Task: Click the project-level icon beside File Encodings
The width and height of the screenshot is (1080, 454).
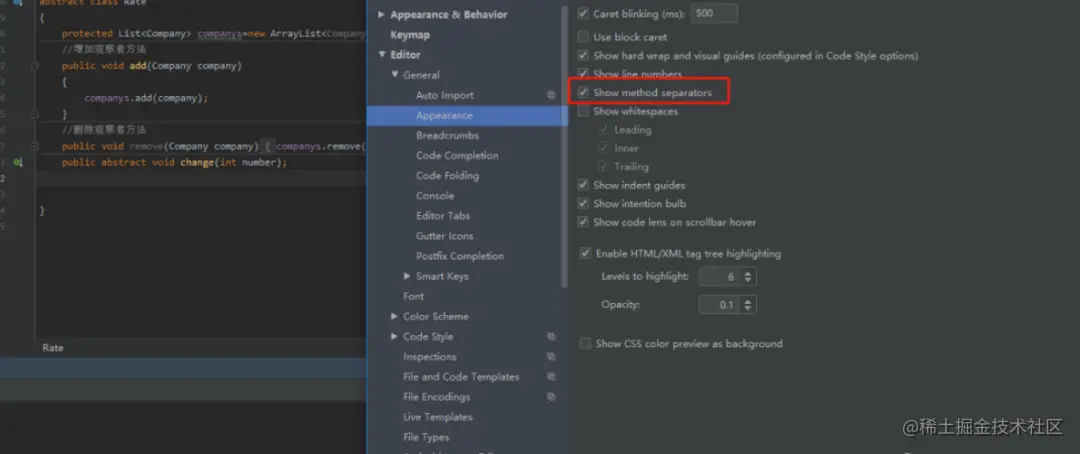Action: pos(551,397)
